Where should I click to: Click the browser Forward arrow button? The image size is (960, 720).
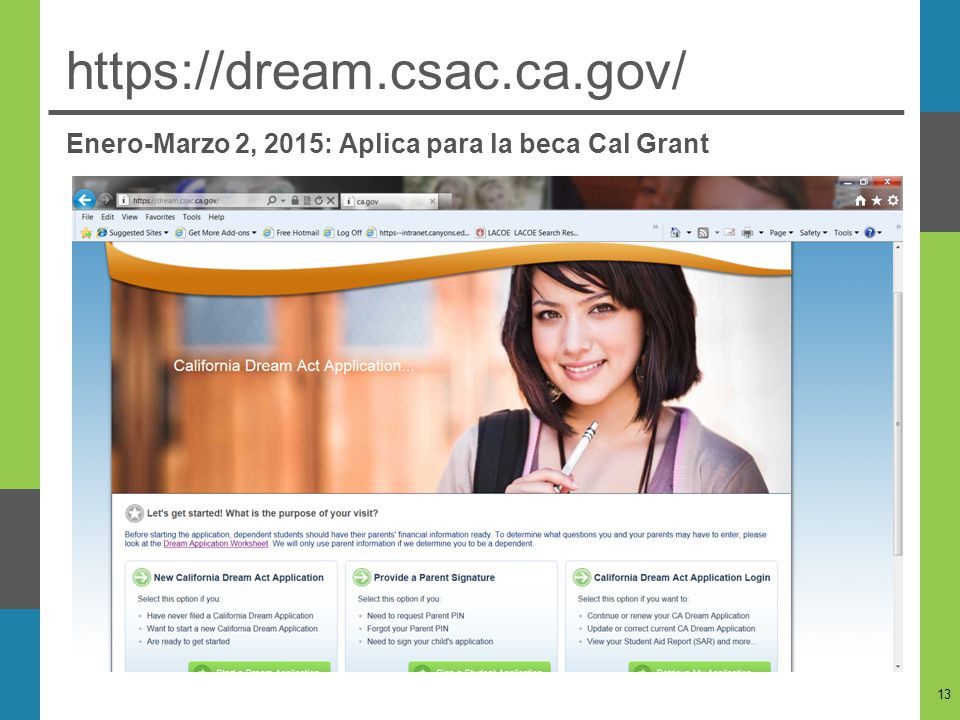coord(105,200)
